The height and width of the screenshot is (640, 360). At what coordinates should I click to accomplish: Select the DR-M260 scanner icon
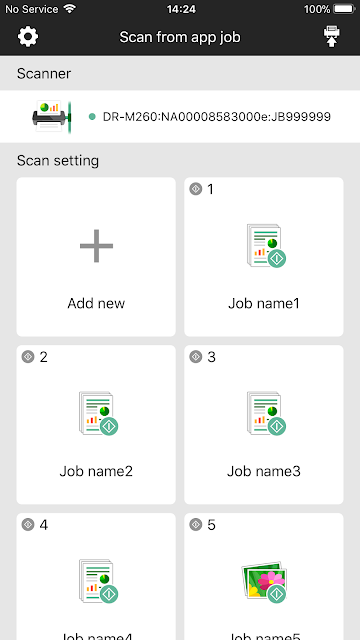click(x=52, y=116)
